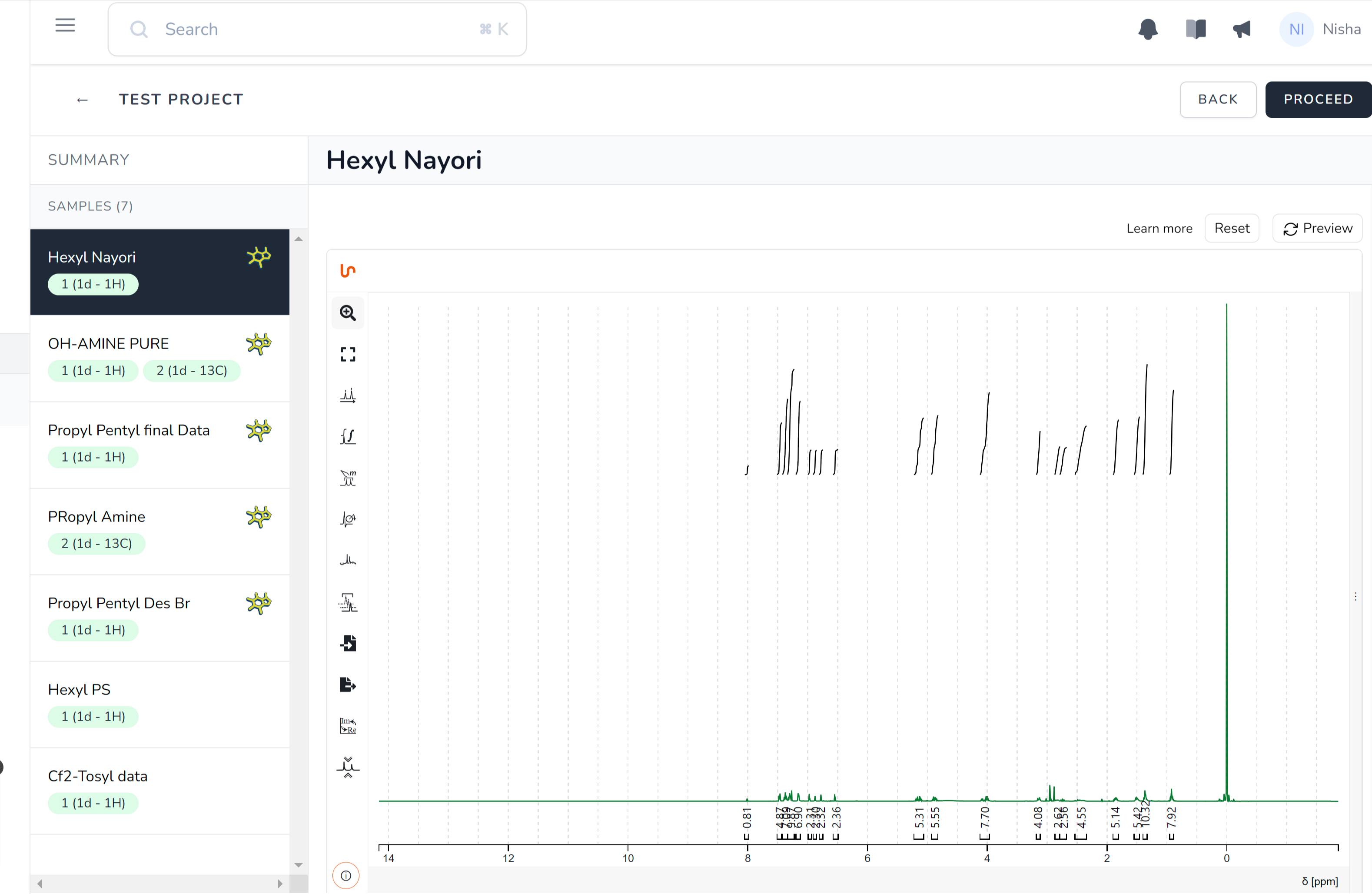
Task: Click molecule icon on Propyl Pentyl Des Br
Action: (x=259, y=603)
